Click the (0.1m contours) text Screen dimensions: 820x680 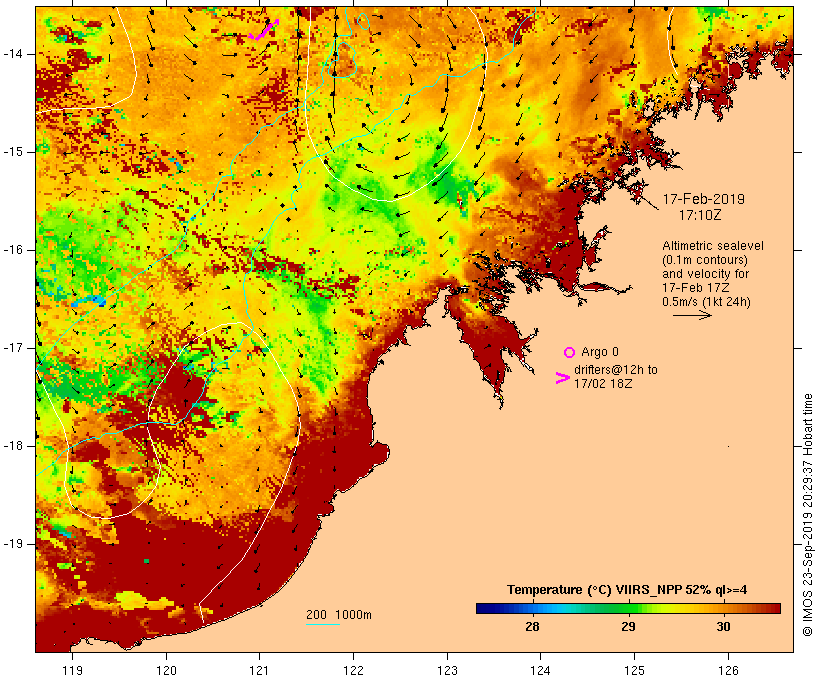(x=705, y=260)
